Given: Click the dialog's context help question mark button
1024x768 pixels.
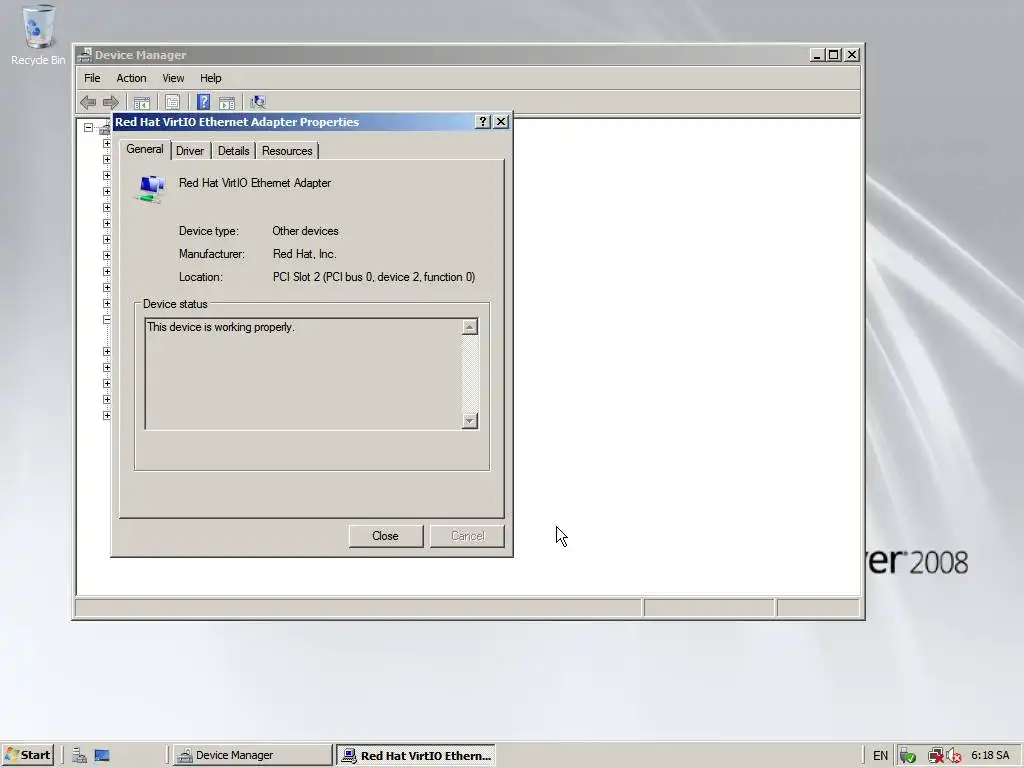Looking at the screenshot, I should 483,121.
